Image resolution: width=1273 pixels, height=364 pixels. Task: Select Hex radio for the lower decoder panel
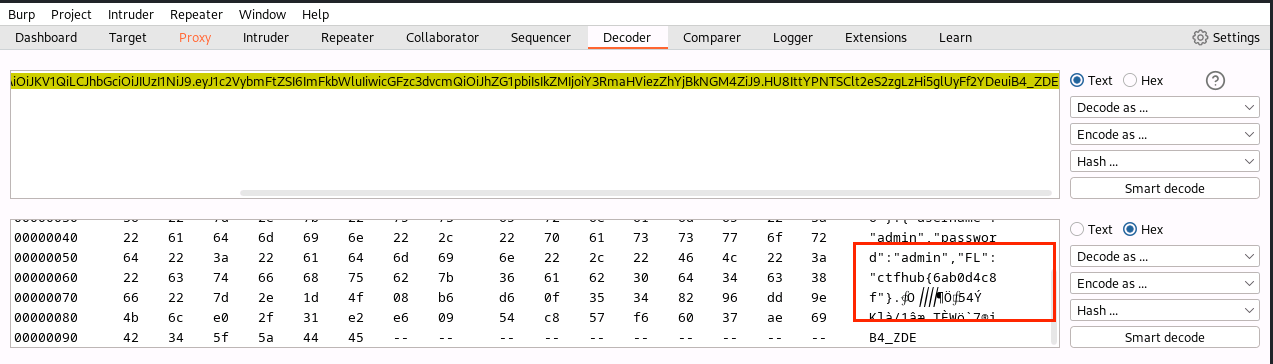[x=1143, y=229]
